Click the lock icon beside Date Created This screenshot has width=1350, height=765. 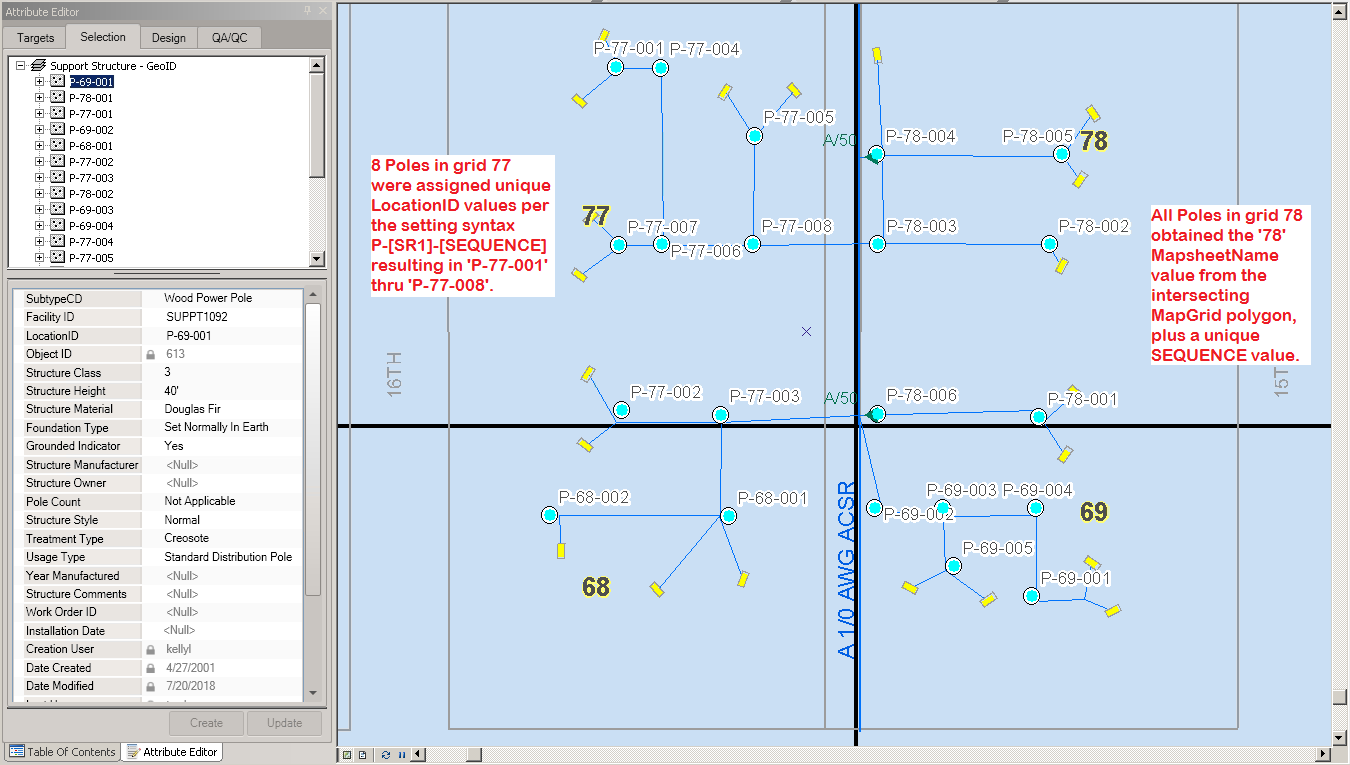(x=150, y=667)
